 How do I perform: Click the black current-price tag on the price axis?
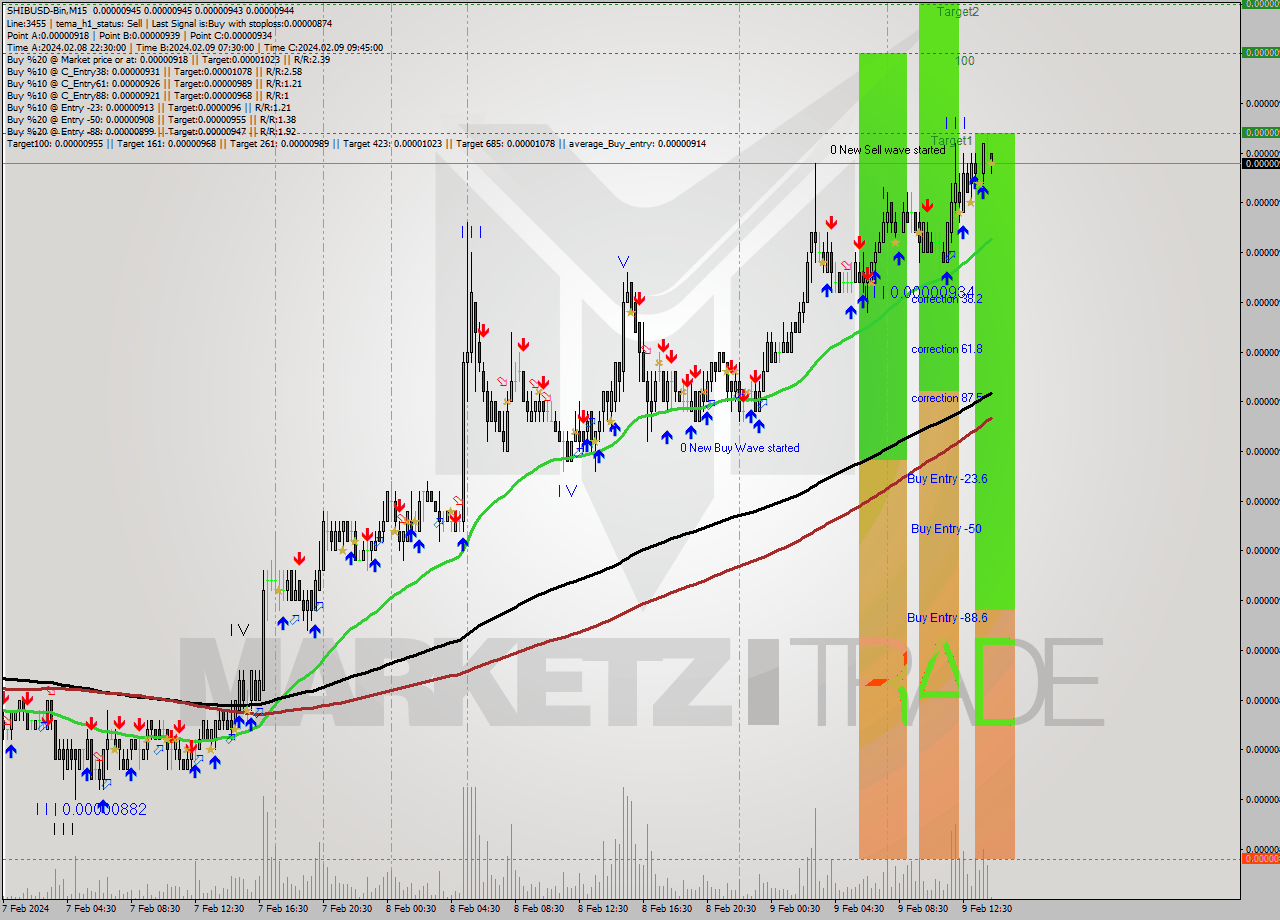[1260, 163]
